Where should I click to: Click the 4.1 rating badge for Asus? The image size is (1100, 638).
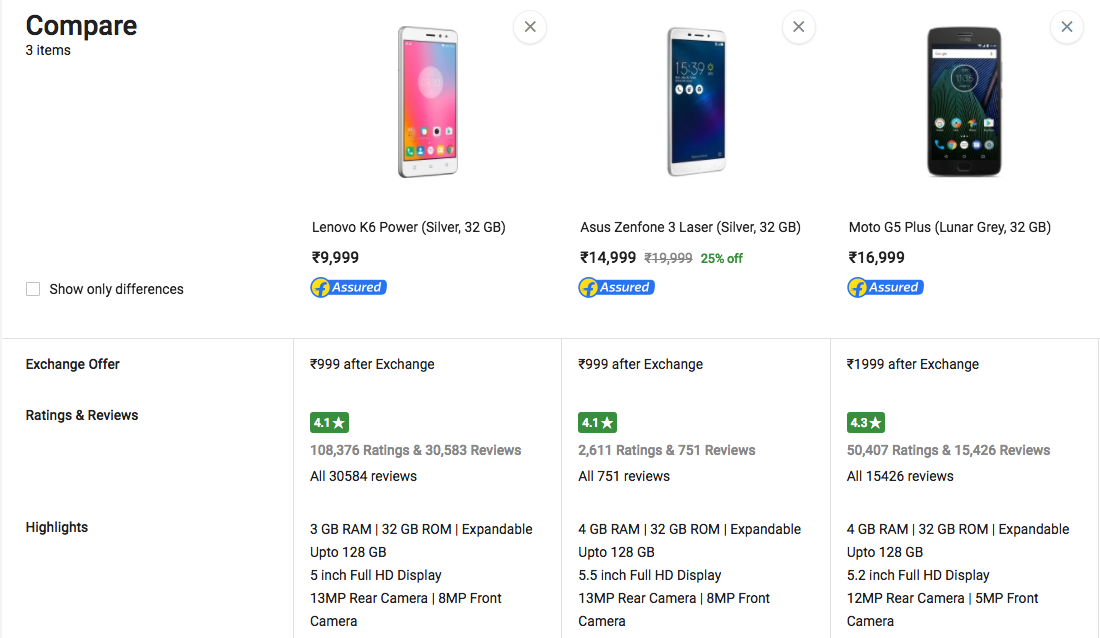click(x=597, y=423)
